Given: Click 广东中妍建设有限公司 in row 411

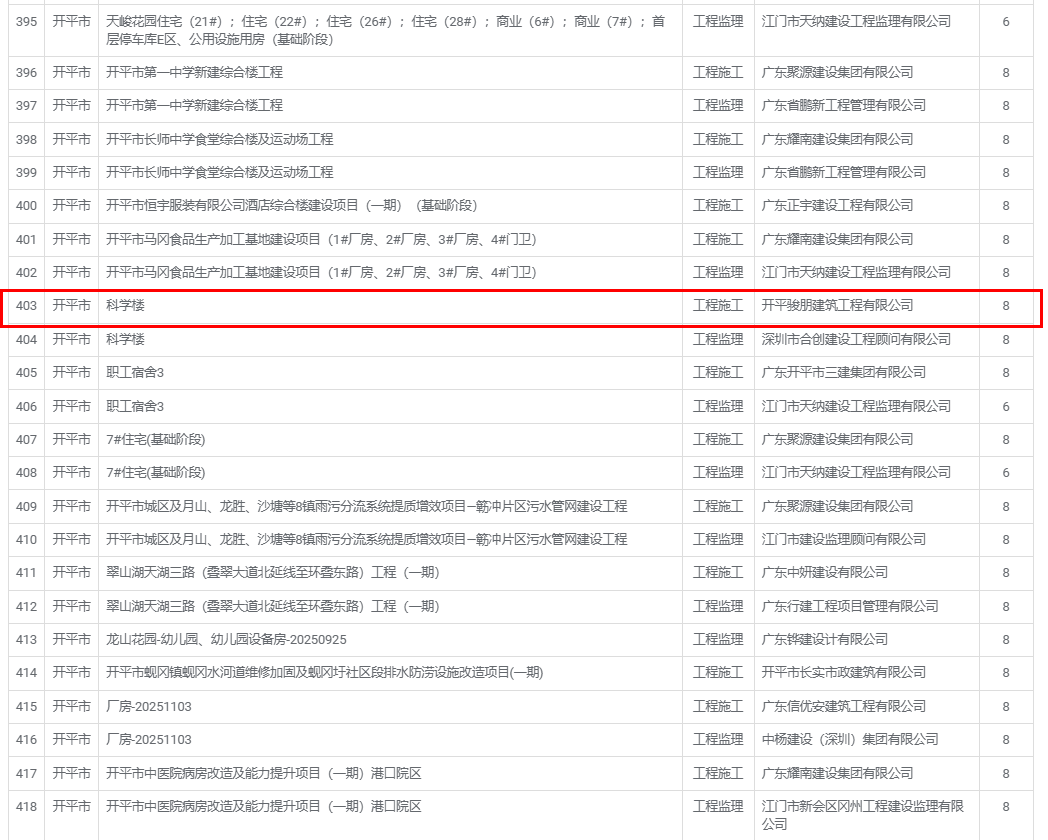Looking at the screenshot, I should pyautogui.click(x=824, y=572).
